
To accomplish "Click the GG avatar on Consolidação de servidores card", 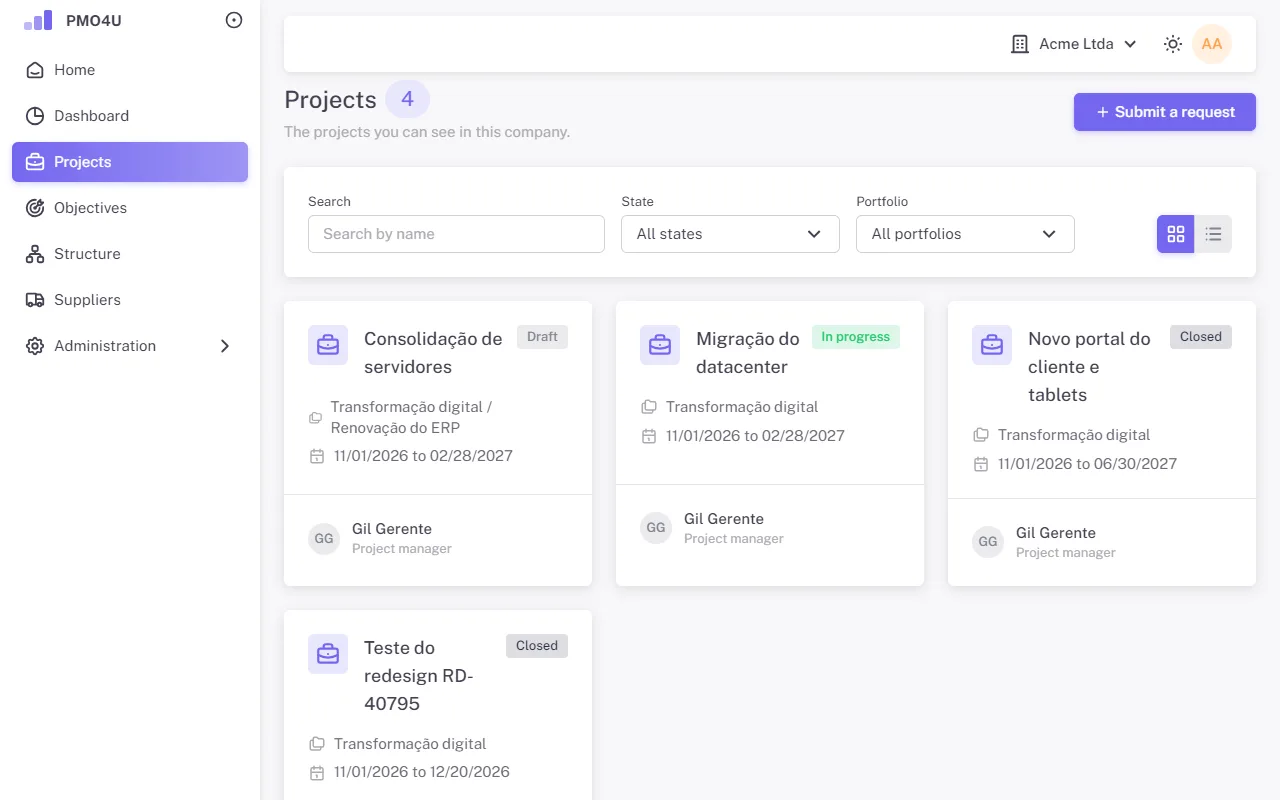I will [324, 538].
